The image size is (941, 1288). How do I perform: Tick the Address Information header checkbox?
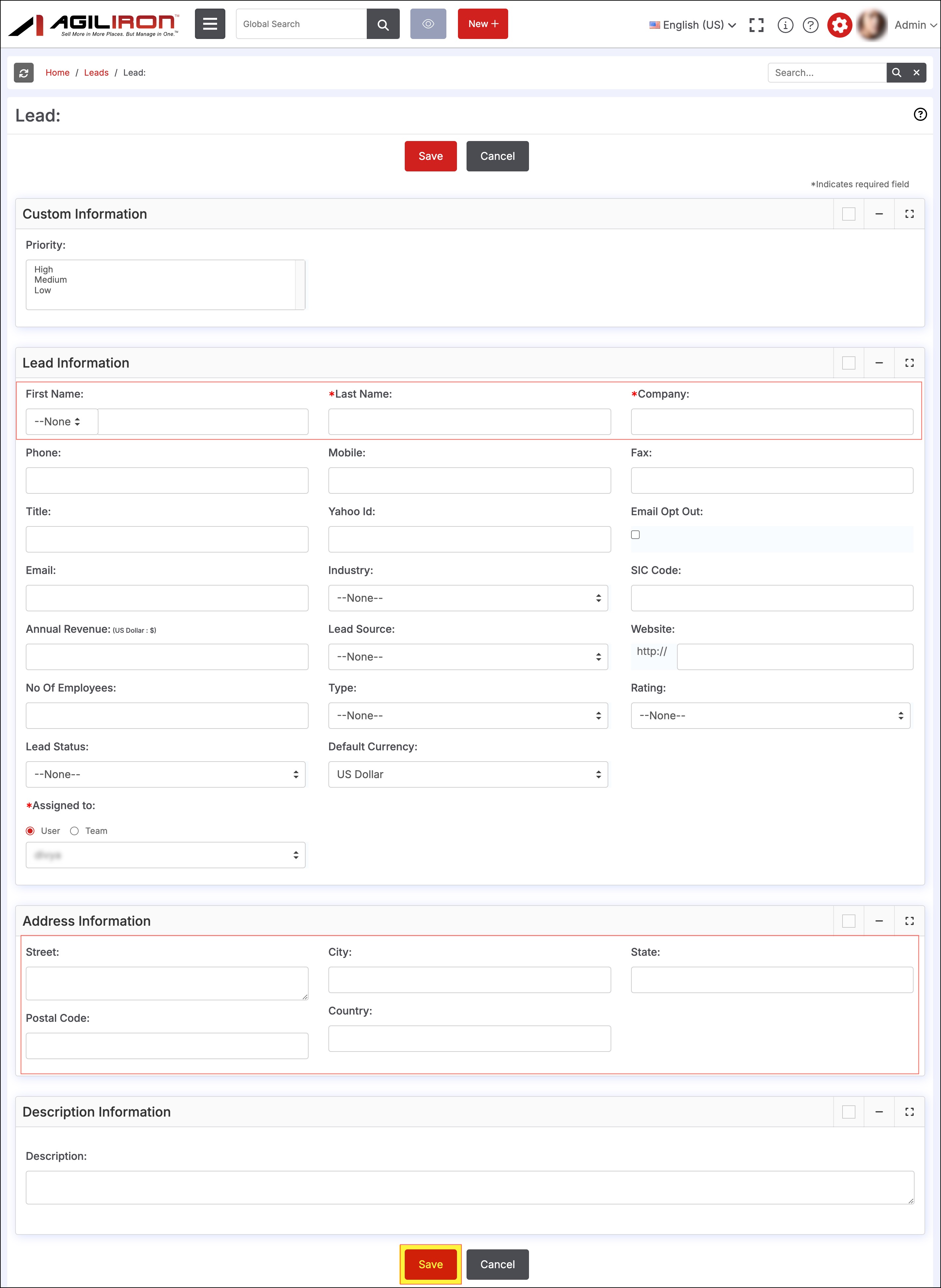848,921
